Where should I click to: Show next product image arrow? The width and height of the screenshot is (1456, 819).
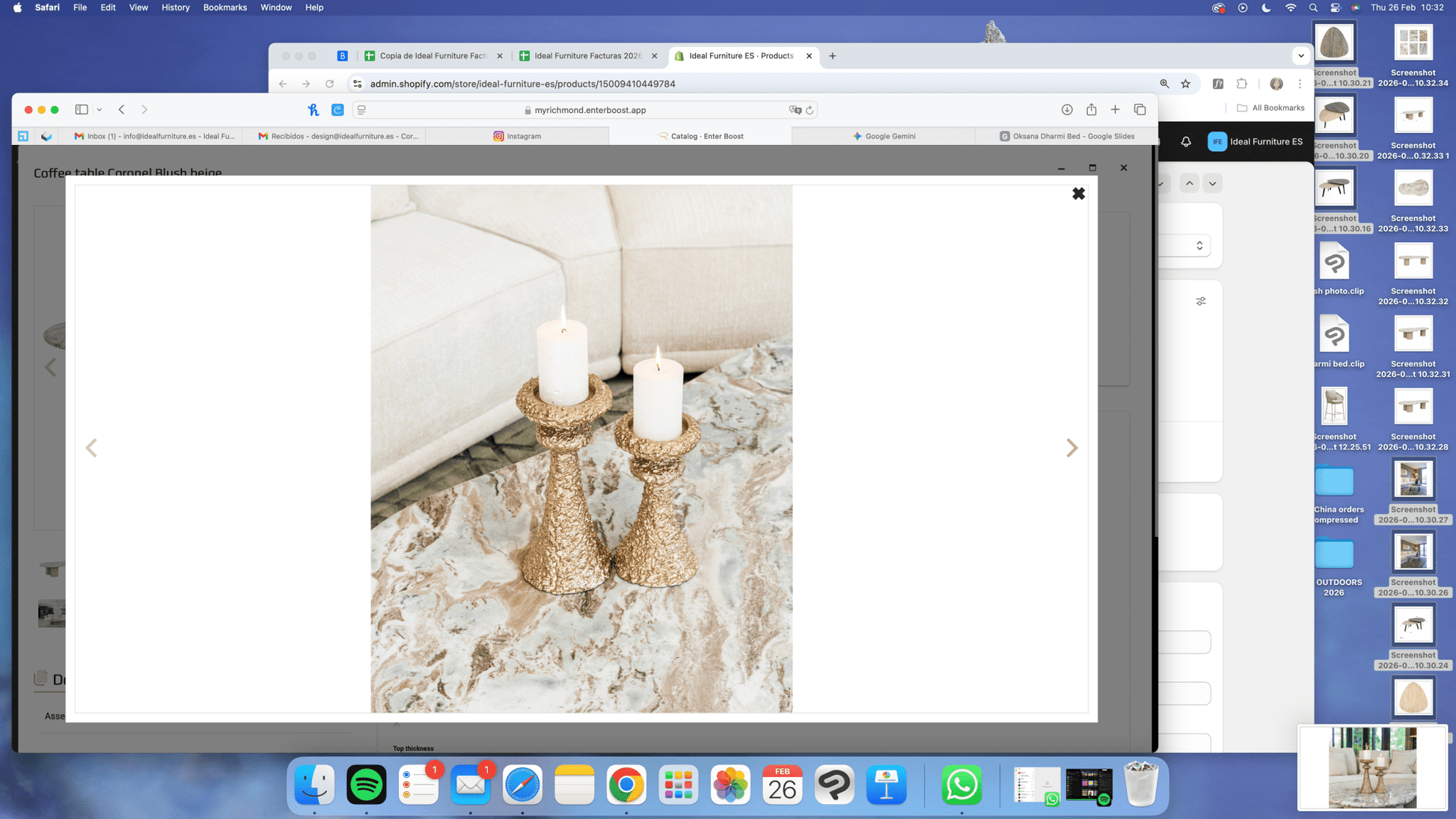click(x=1071, y=448)
